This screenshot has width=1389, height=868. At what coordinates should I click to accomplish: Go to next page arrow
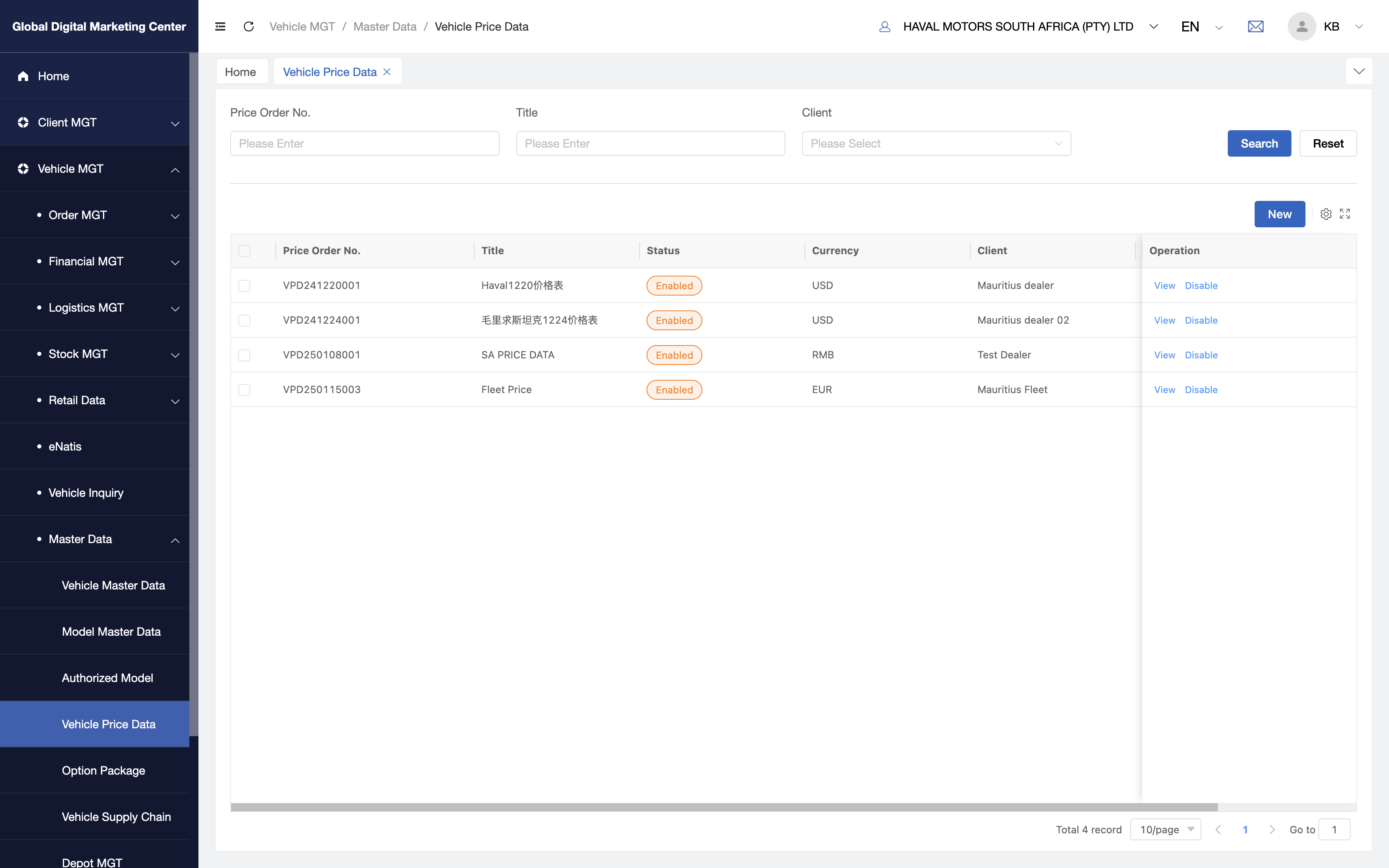click(x=1272, y=830)
